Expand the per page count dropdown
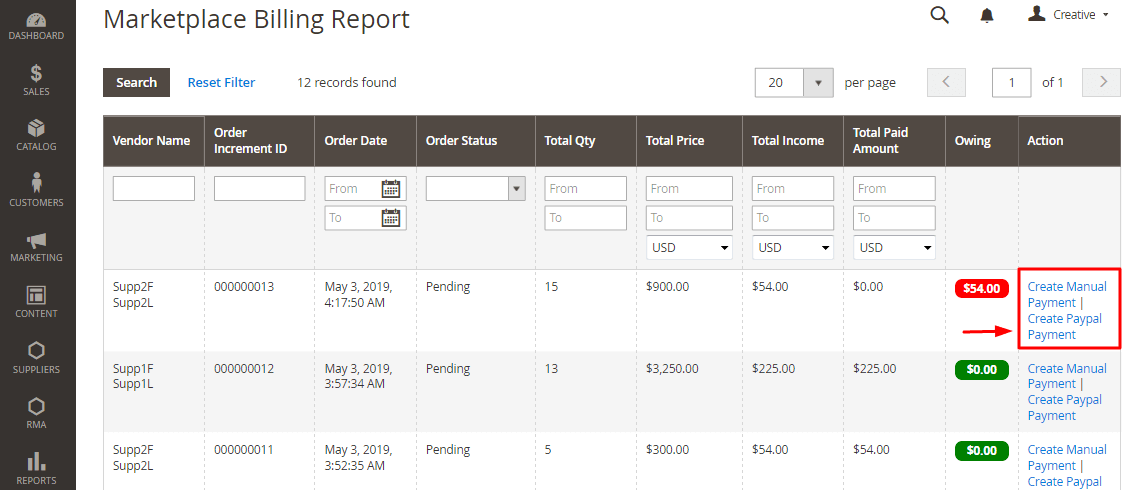 tap(820, 83)
